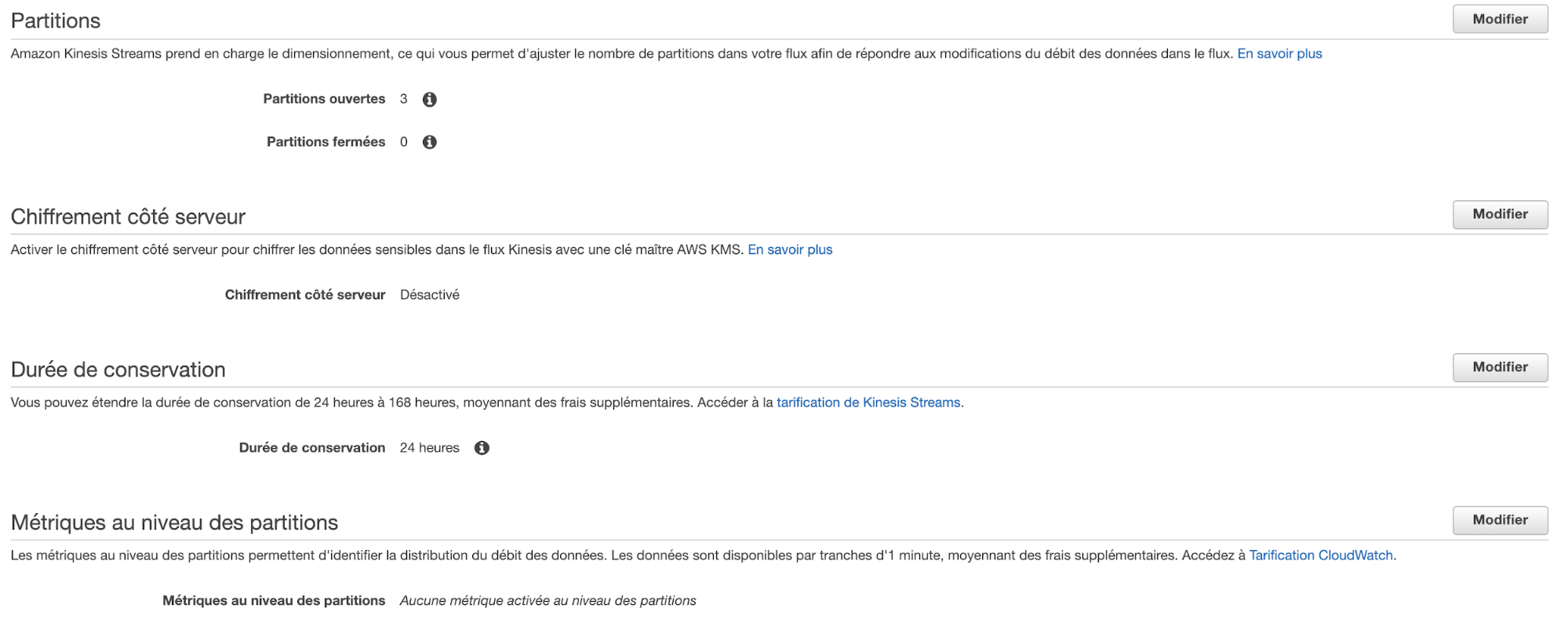Click the open partitions count 3

[404, 99]
